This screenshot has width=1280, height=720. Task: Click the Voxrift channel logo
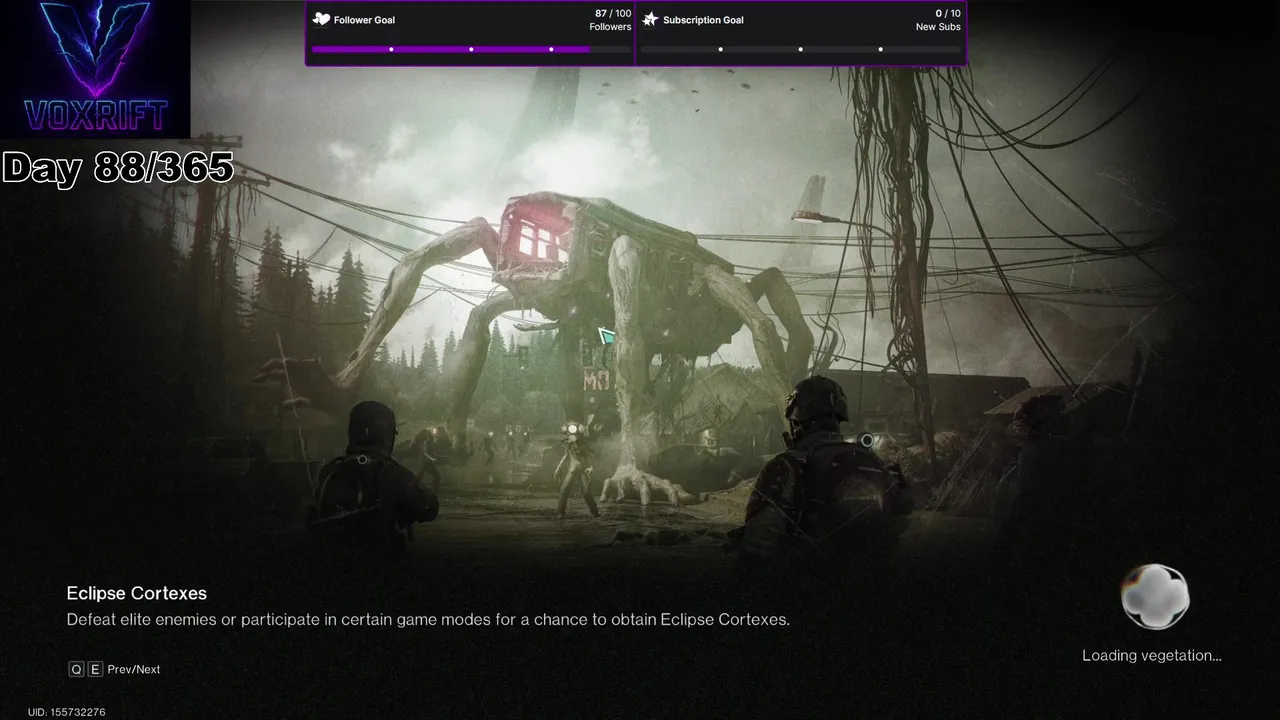(x=95, y=68)
